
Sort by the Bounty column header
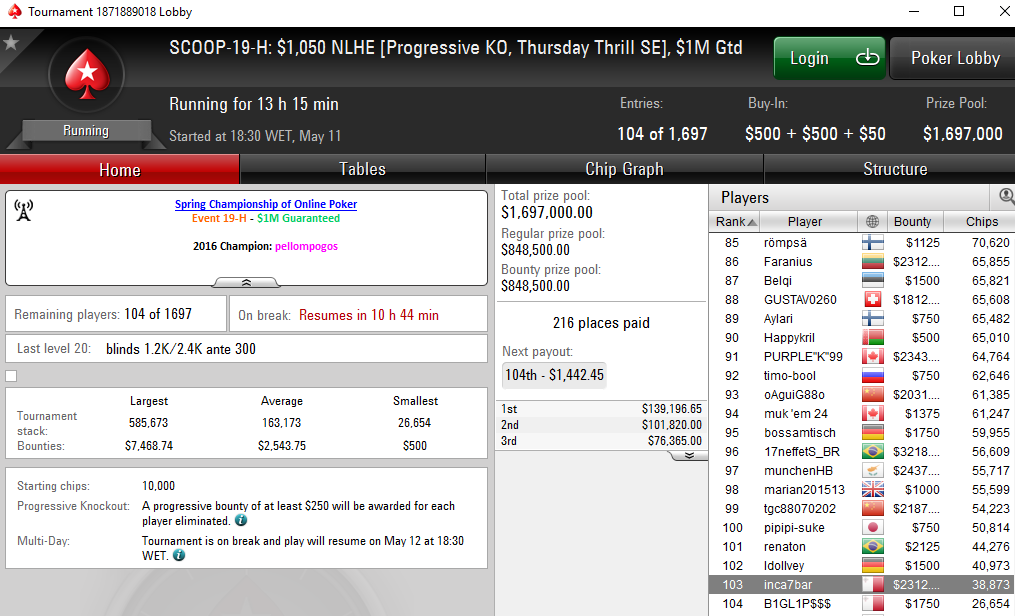915,222
